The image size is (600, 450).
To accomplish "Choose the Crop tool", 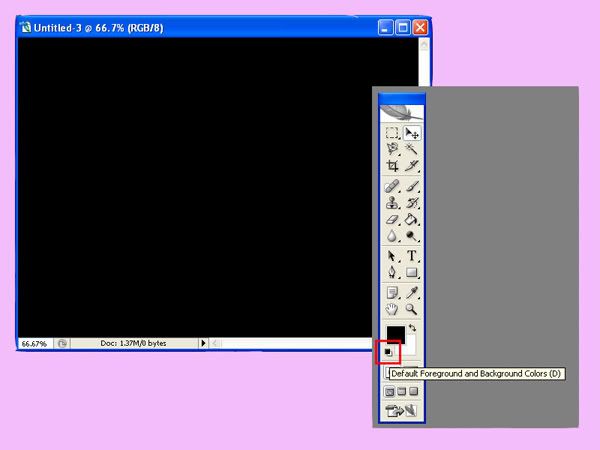I will (393, 166).
